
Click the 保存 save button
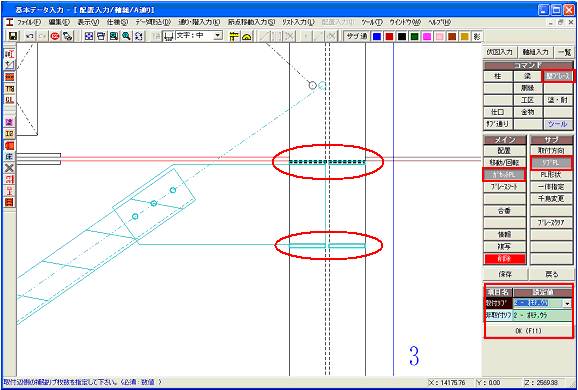[x=505, y=275]
